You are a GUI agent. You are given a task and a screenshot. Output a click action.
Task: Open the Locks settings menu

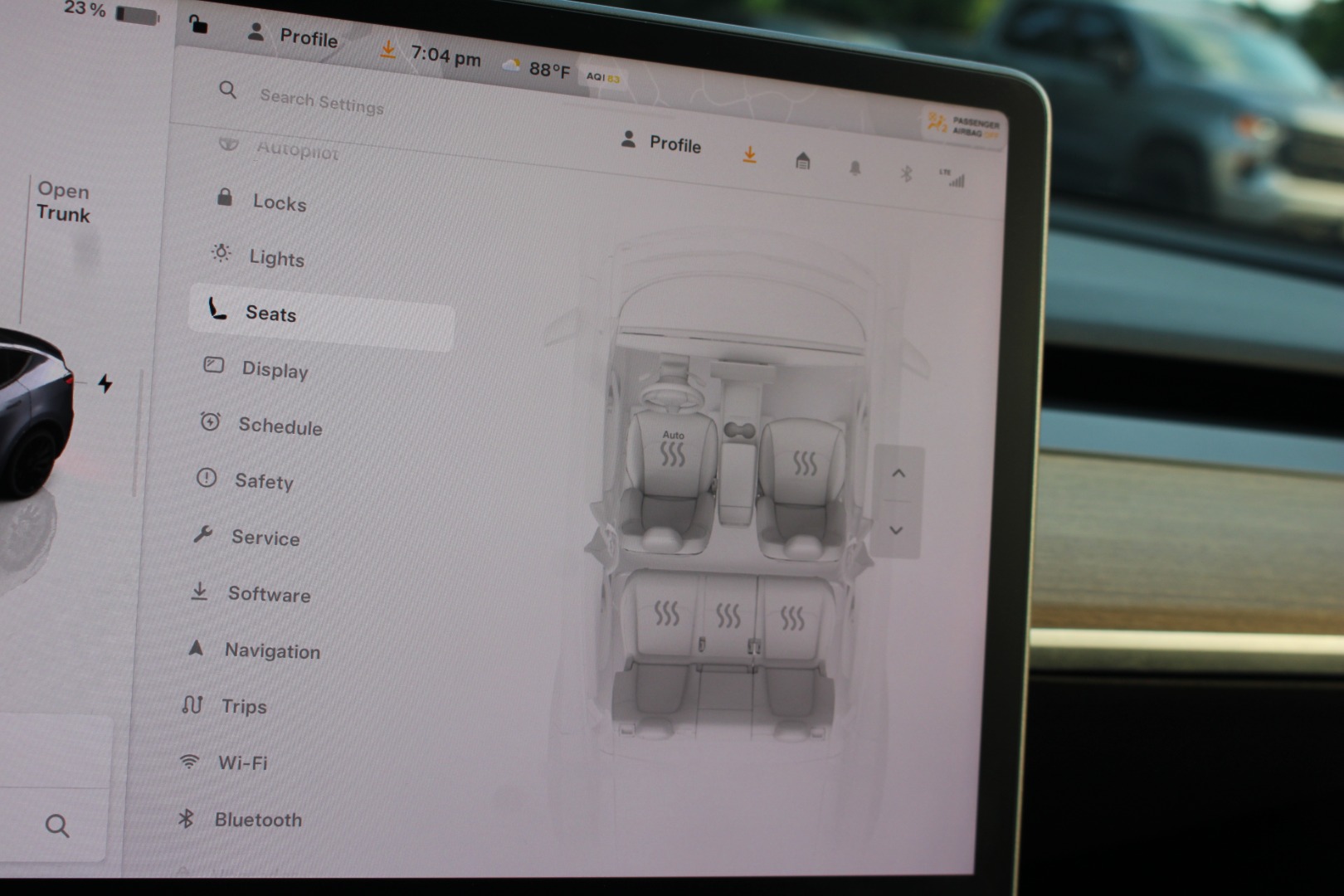[262, 201]
